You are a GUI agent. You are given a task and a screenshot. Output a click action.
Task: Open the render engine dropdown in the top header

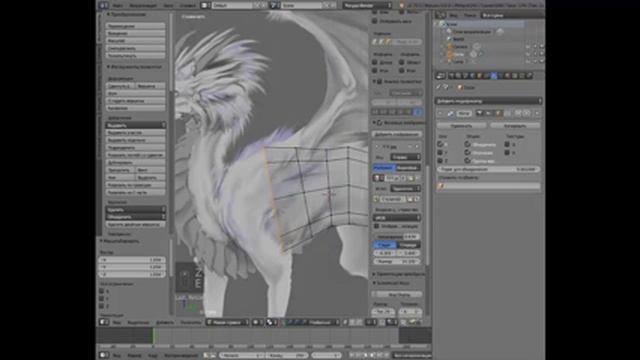(367, 5)
